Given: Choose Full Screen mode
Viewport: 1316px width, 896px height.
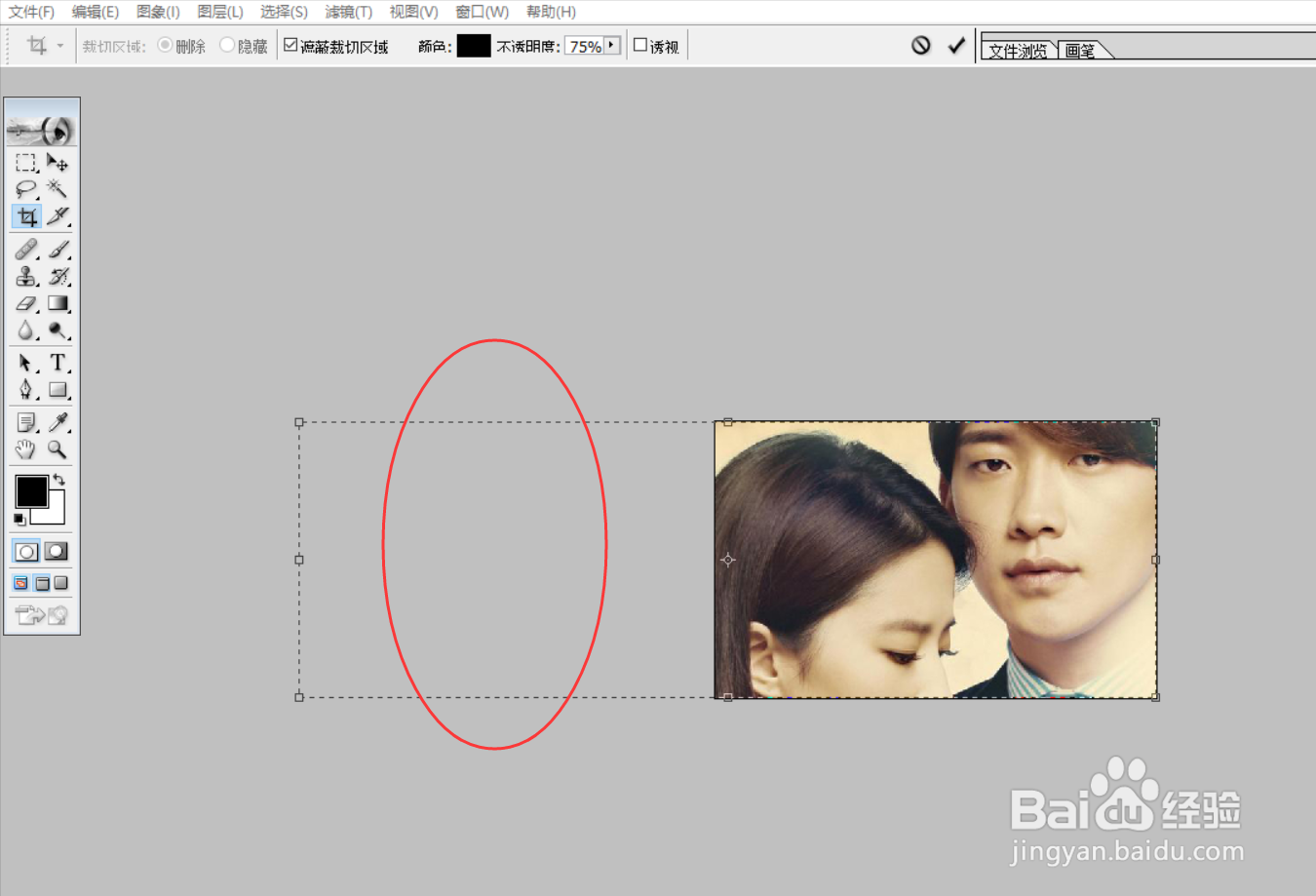Looking at the screenshot, I should [x=61, y=583].
